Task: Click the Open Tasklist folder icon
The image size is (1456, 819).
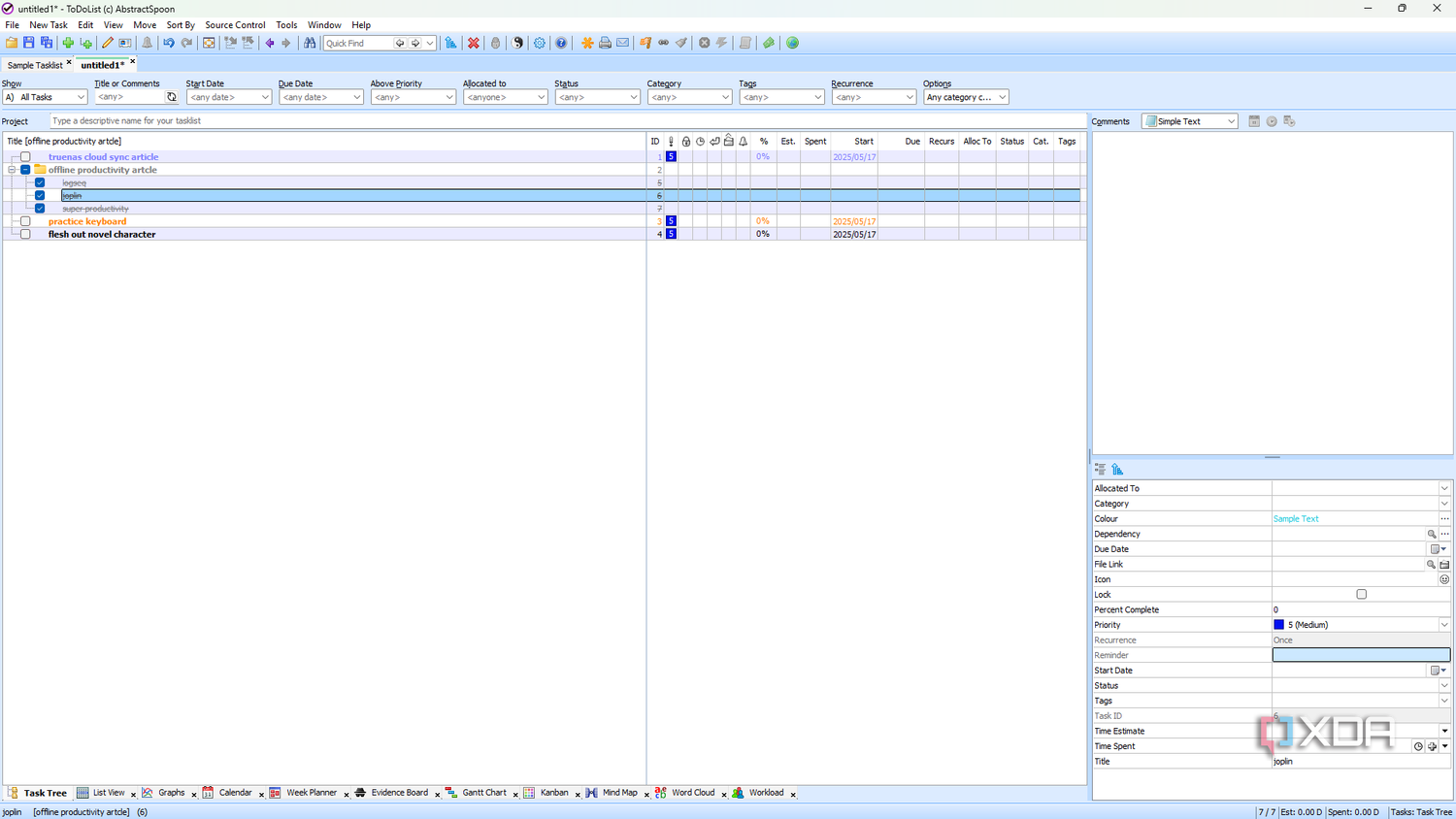Action: click(x=12, y=43)
